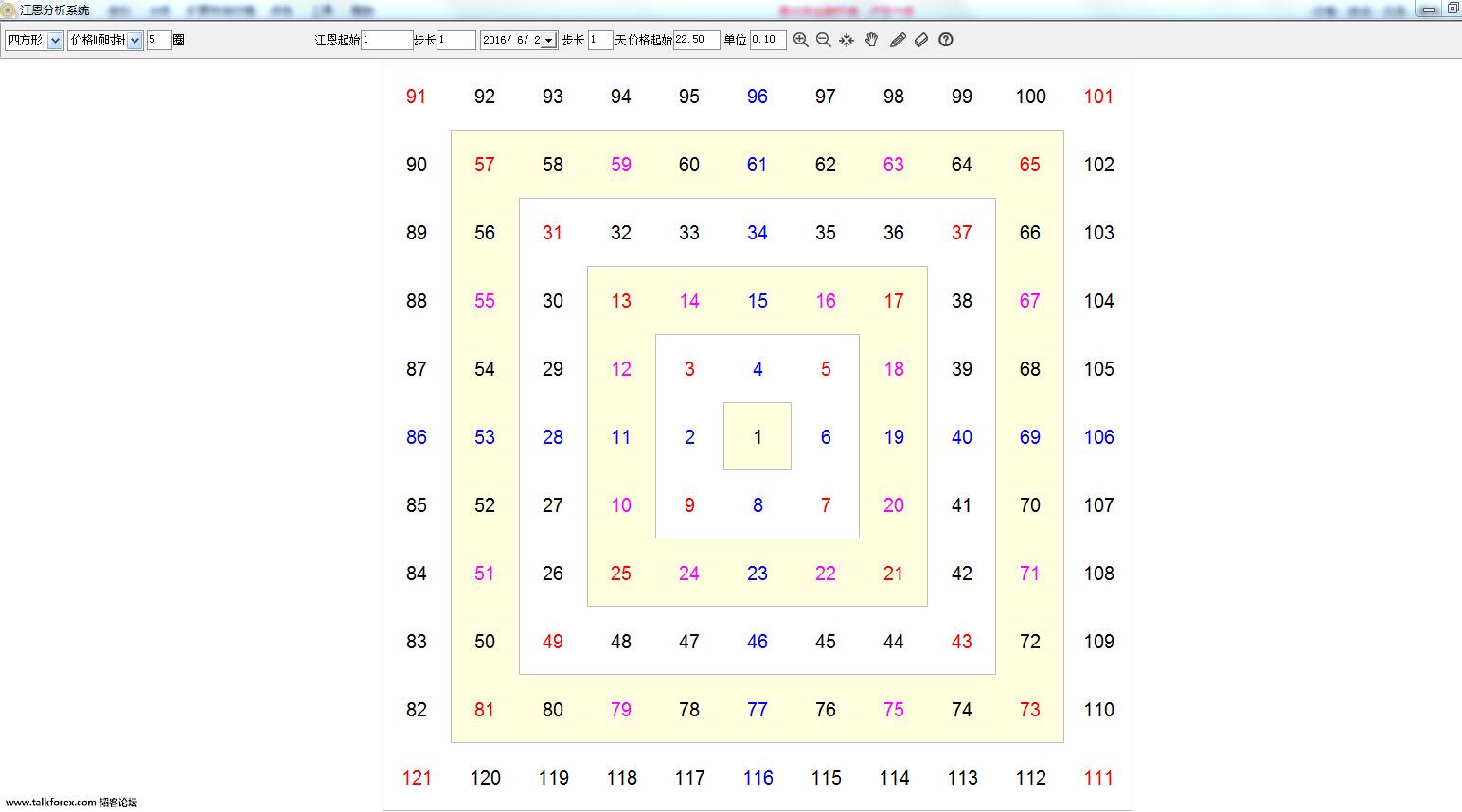Click the blue number 46 cell
This screenshot has height=812, width=1462.
point(758,642)
